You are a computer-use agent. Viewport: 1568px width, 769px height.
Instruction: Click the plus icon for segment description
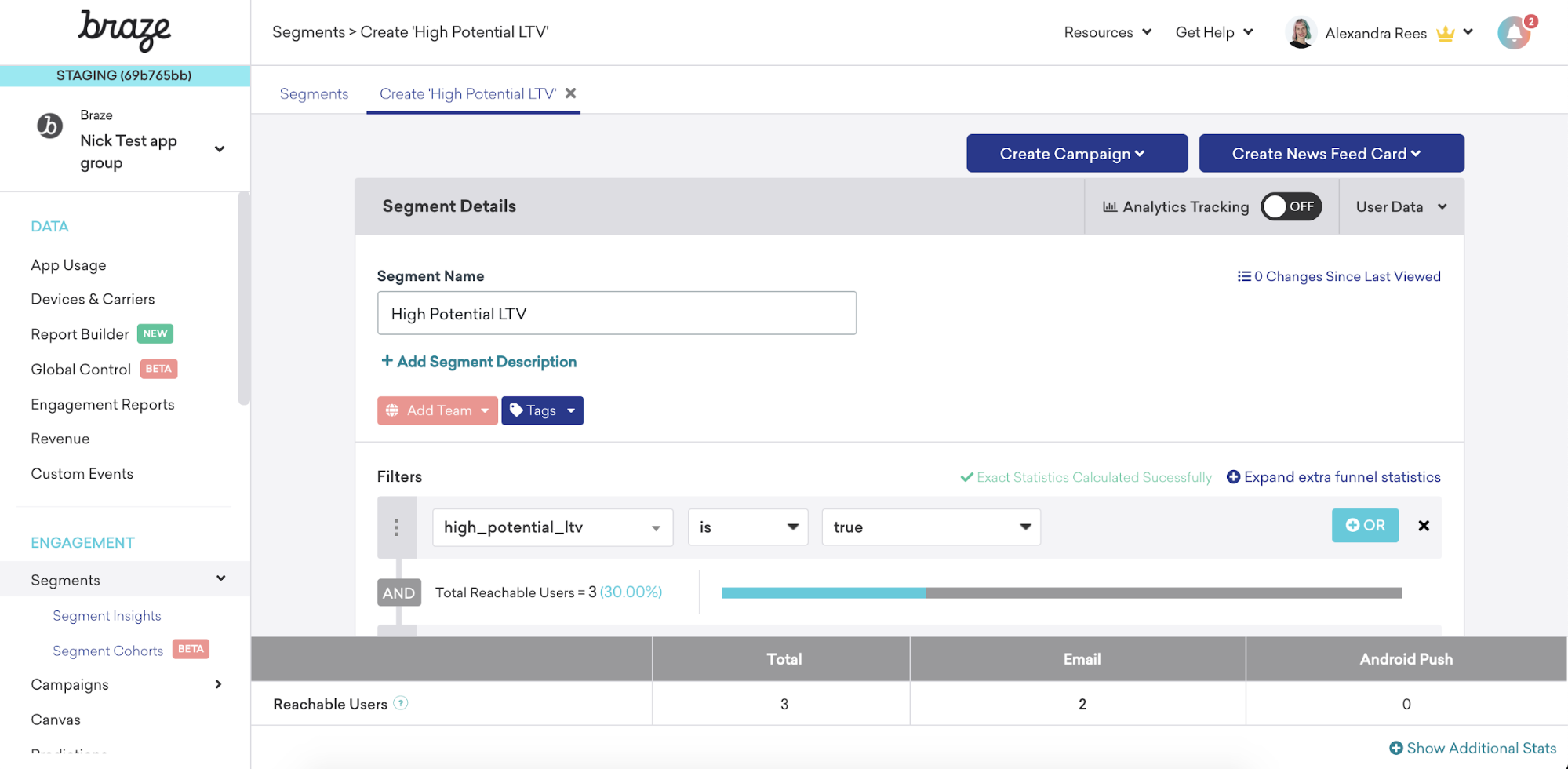pos(387,361)
